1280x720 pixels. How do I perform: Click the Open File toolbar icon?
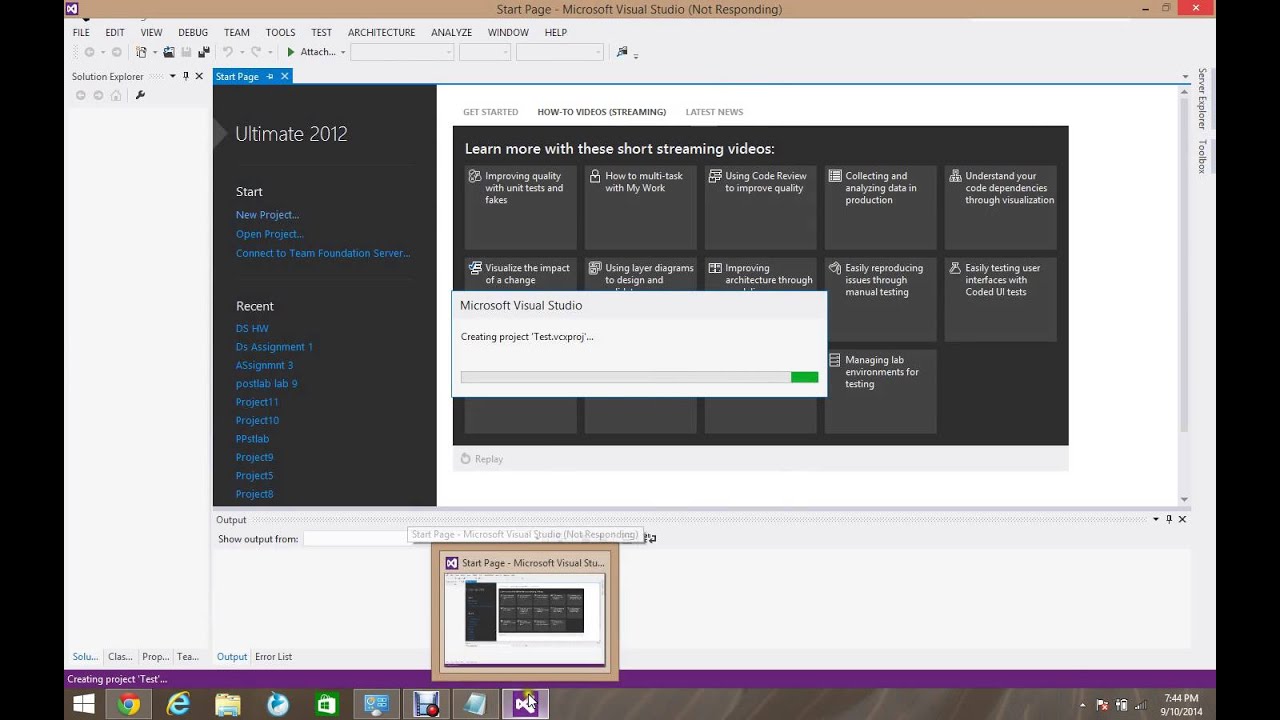click(x=169, y=52)
